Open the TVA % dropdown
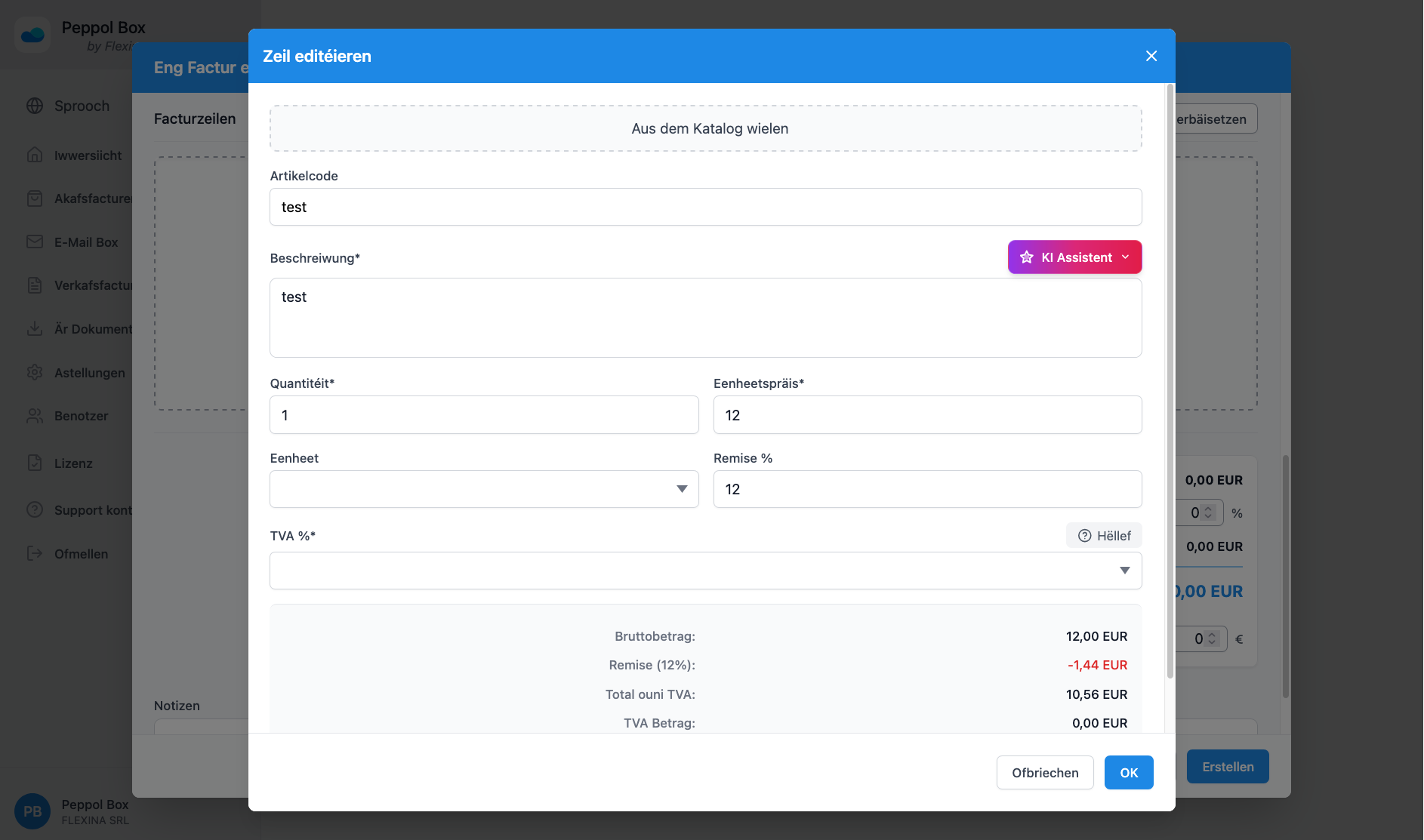This screenshot has height=840, width=1424. point(1125,571)
